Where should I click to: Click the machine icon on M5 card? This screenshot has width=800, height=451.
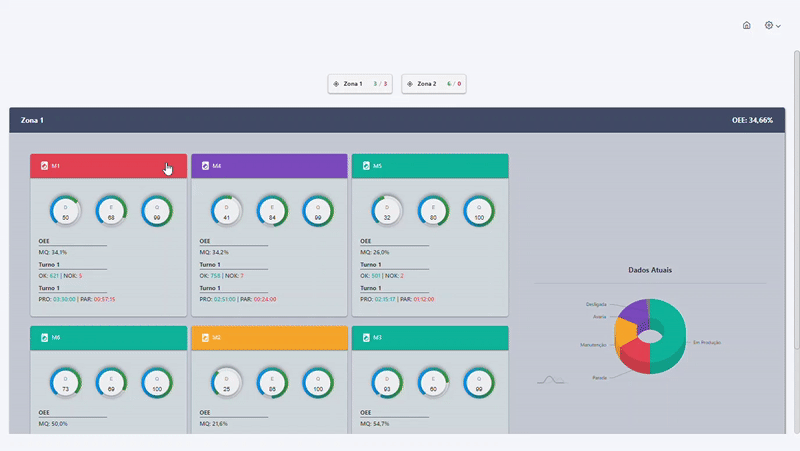(366, 166)
